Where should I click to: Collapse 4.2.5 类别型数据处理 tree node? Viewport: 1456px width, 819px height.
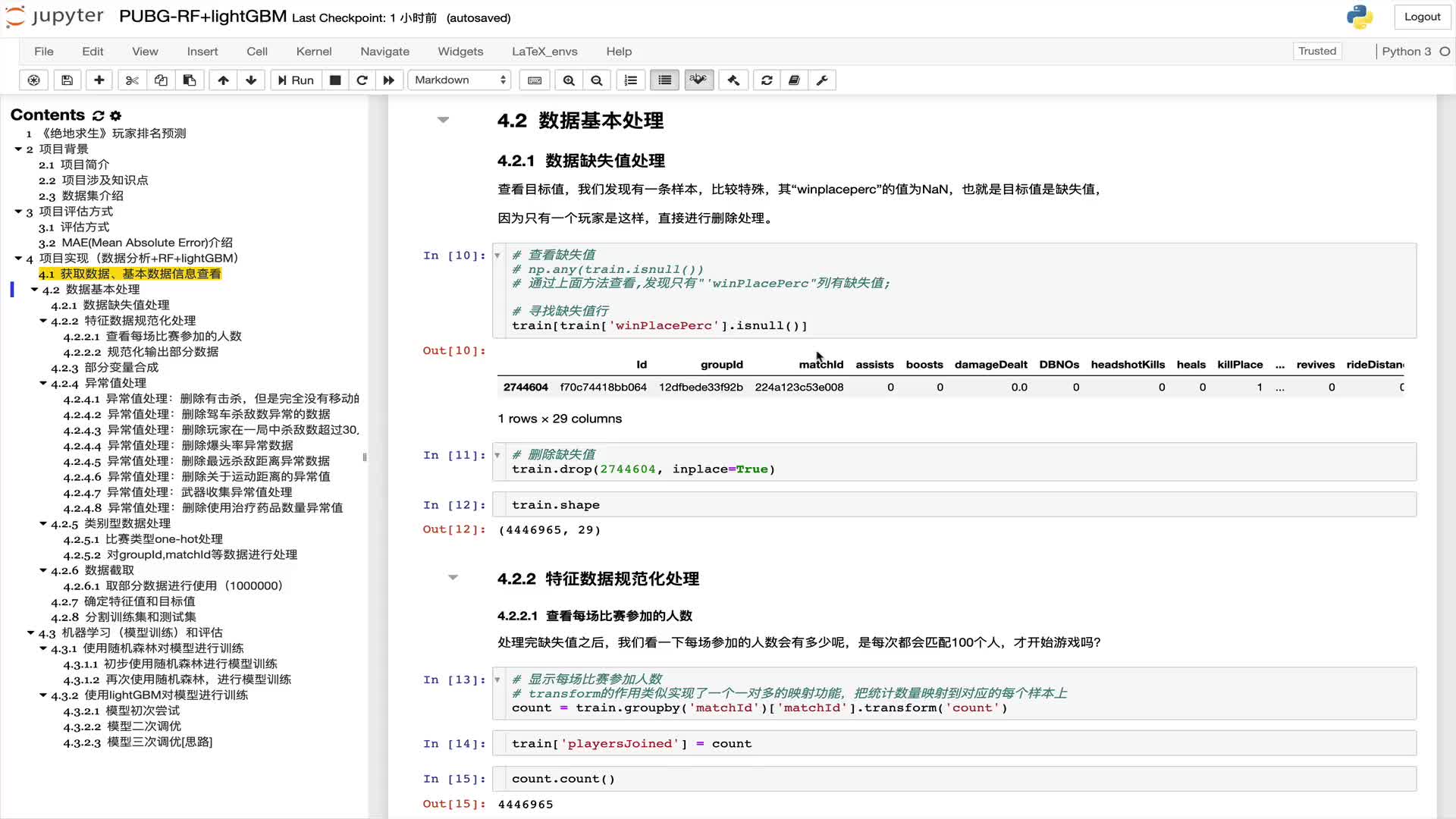(43, 523)
